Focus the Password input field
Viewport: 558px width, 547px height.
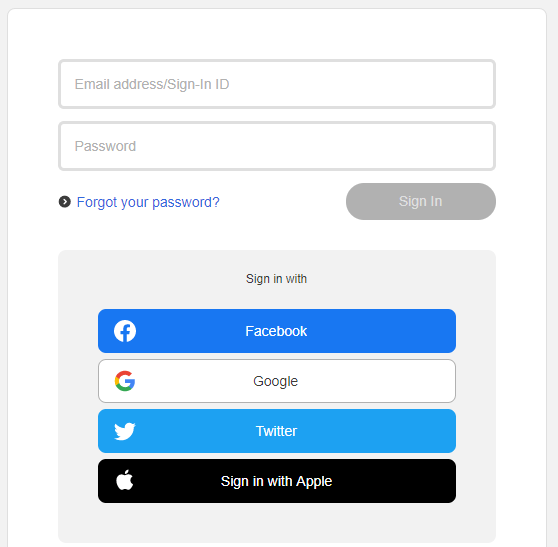pos(277,146)
